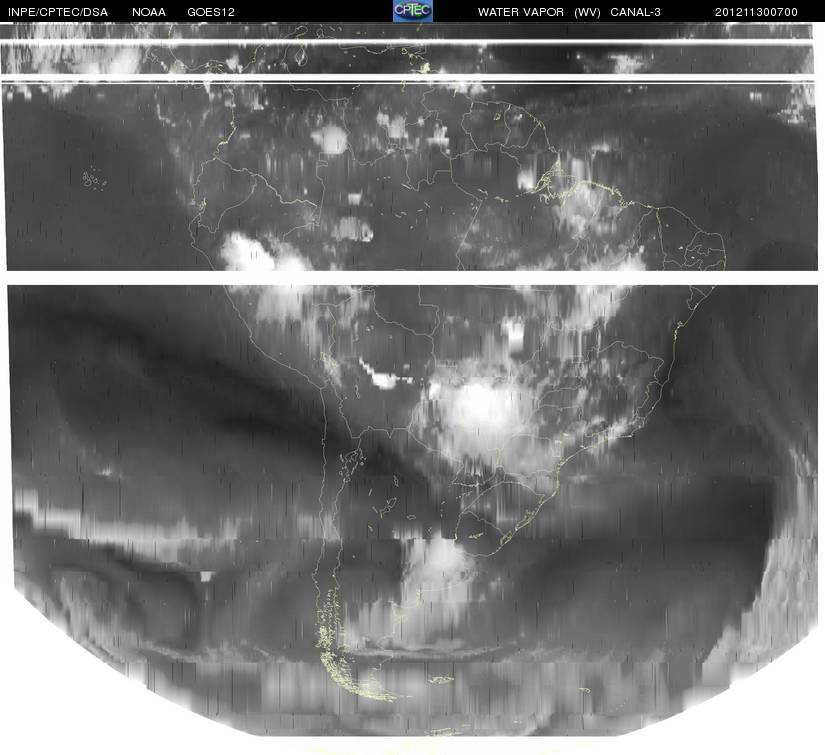Click the CANAL-3 channel label
The image size is (825, 755).
pyautogui.click(x=636, y=12)
